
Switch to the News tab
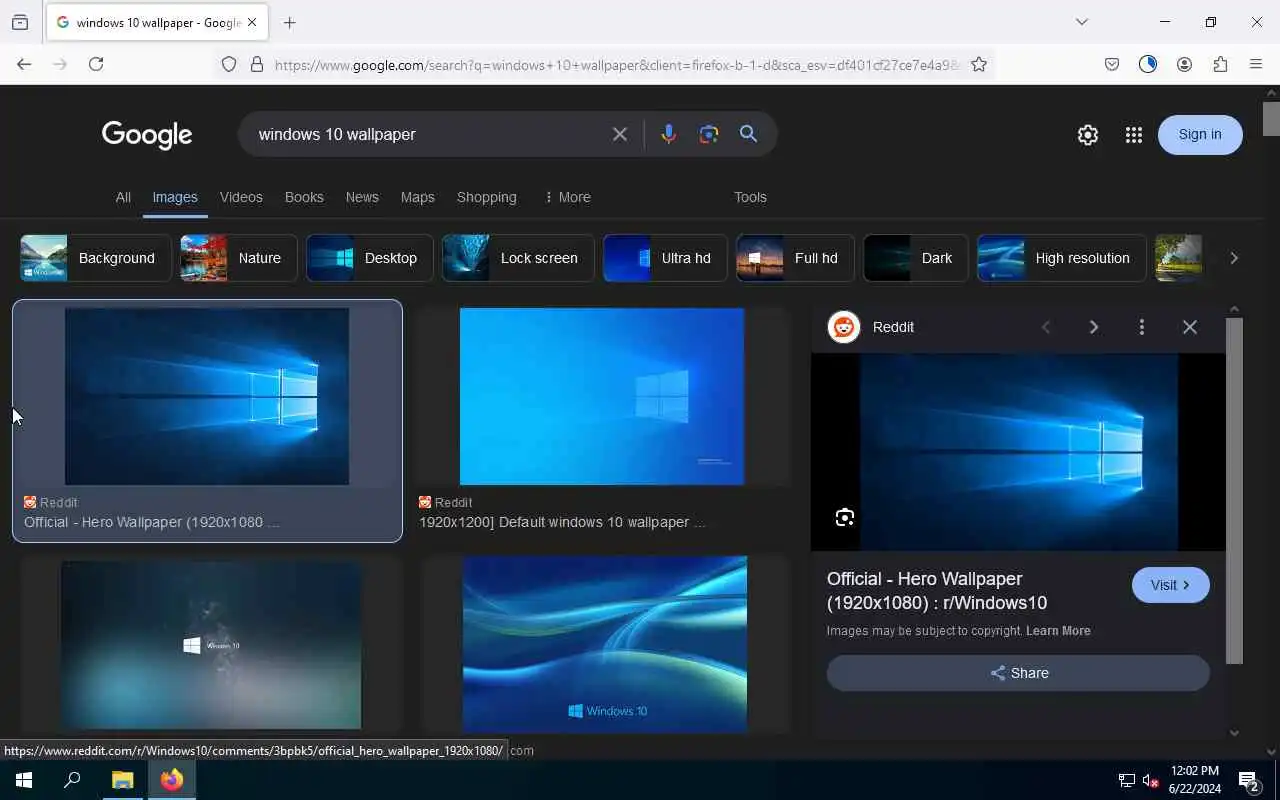point(362,197)
